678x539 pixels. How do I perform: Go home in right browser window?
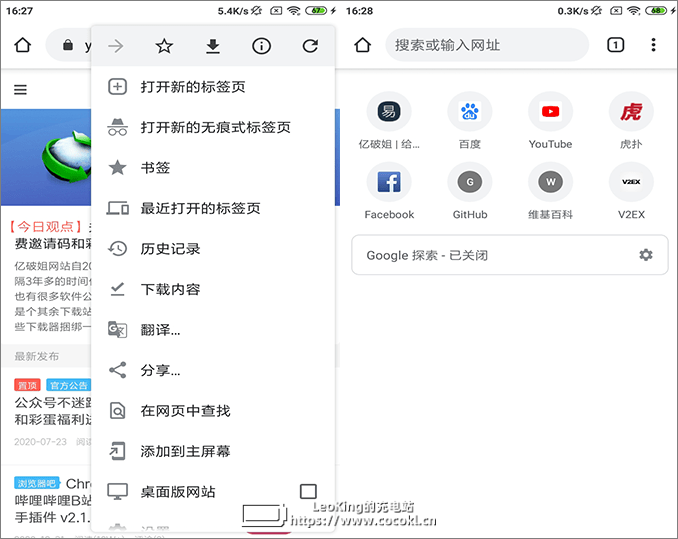click(x=362, y=45)
